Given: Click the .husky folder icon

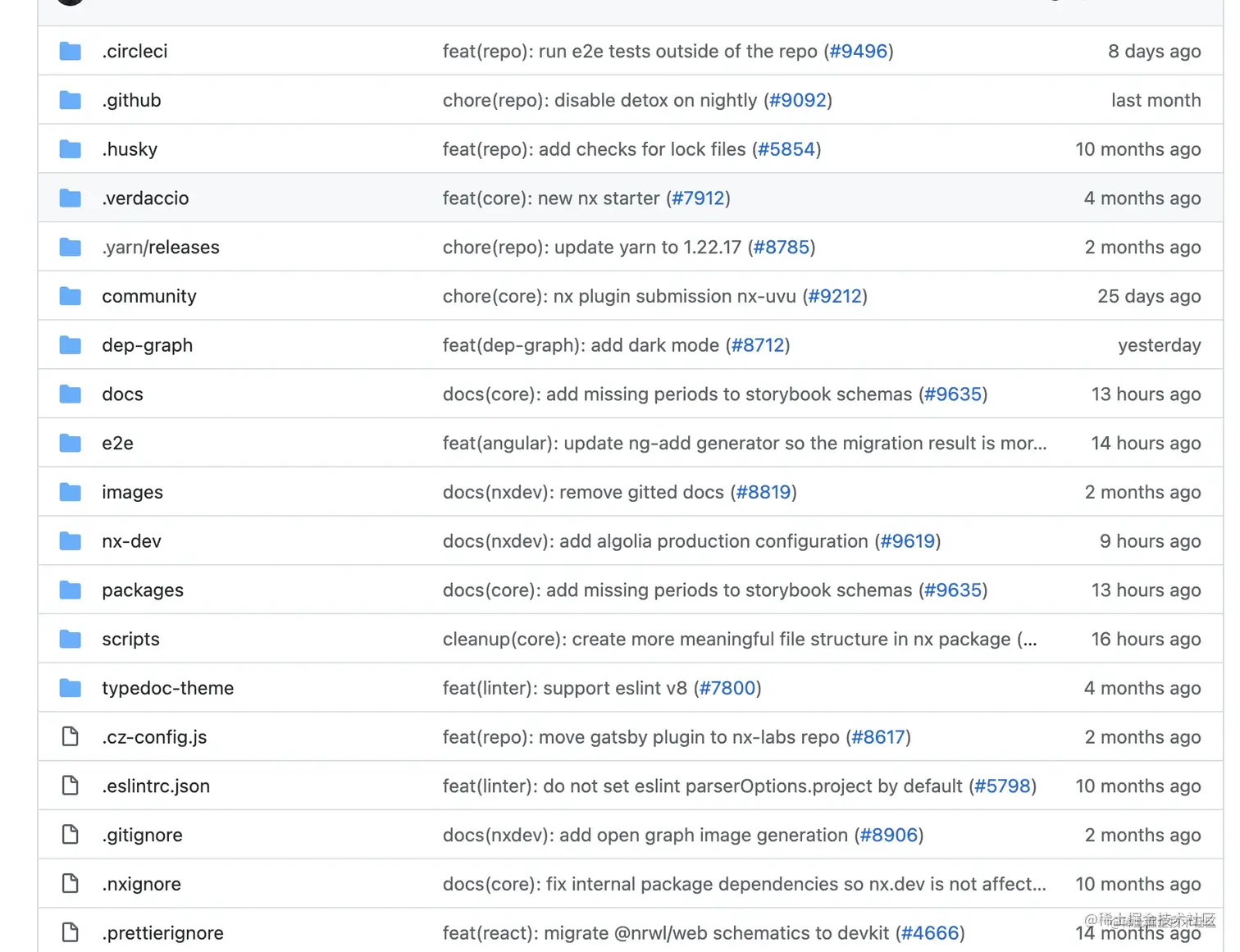Looking at the screenshot, I should [71, 149].
